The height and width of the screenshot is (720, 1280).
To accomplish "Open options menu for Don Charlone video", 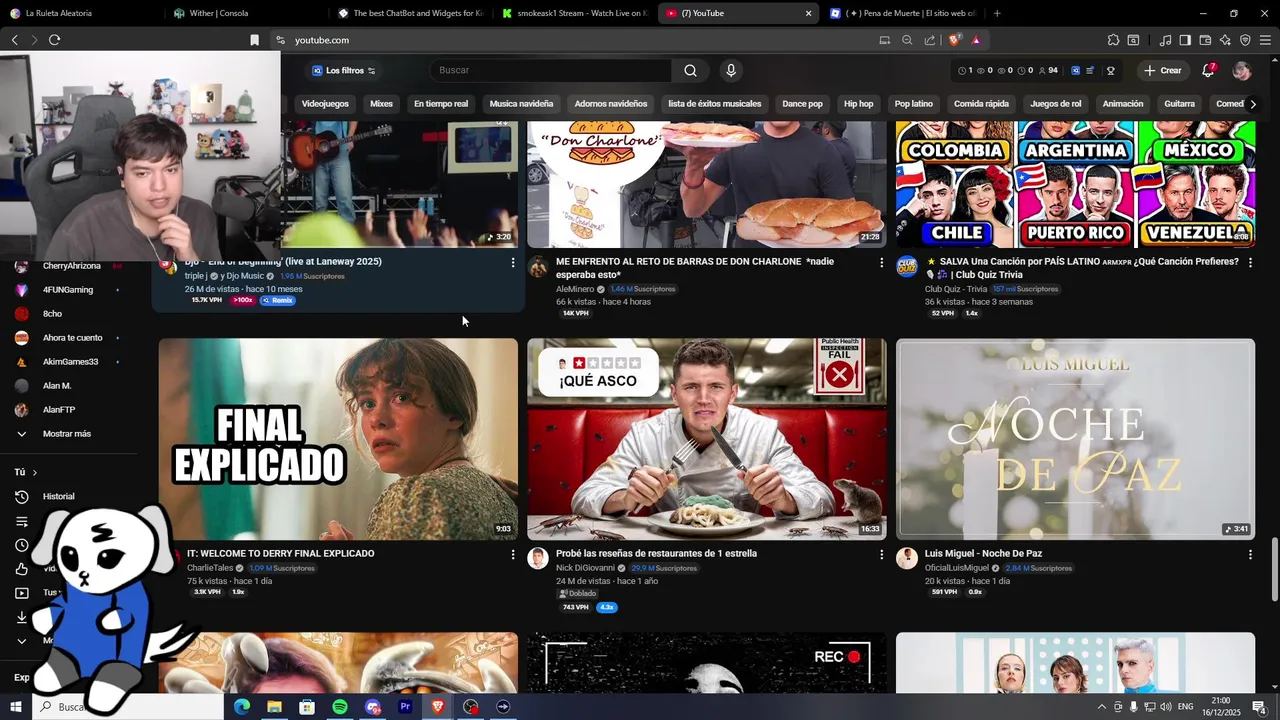I will tap(881, 262).
